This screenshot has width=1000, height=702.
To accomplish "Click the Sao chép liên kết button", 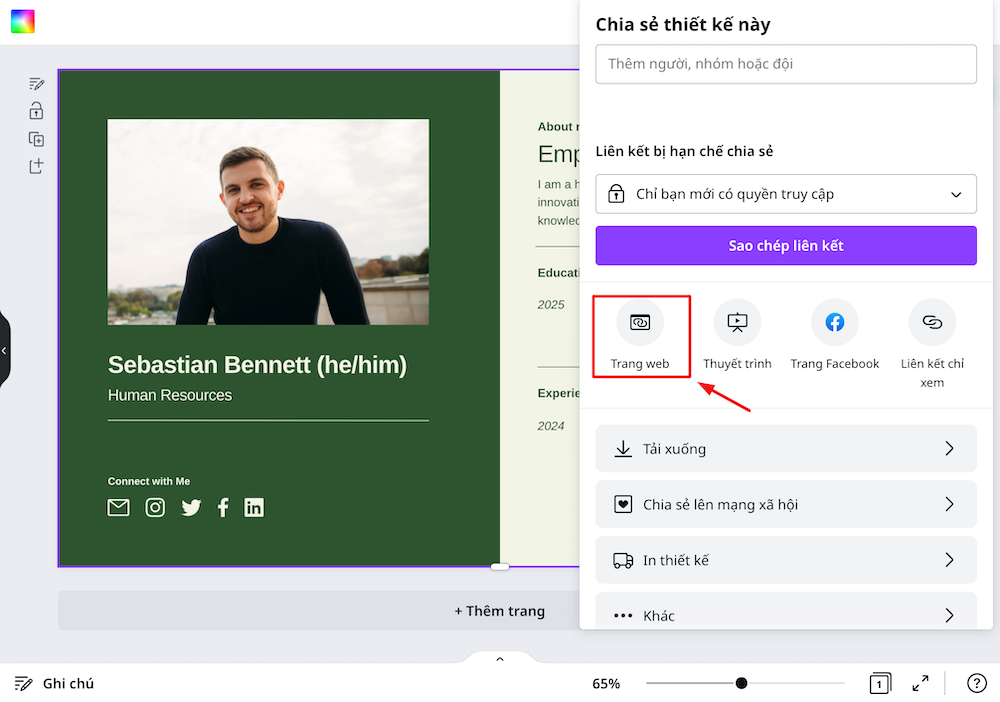I will tap(786, 245).
